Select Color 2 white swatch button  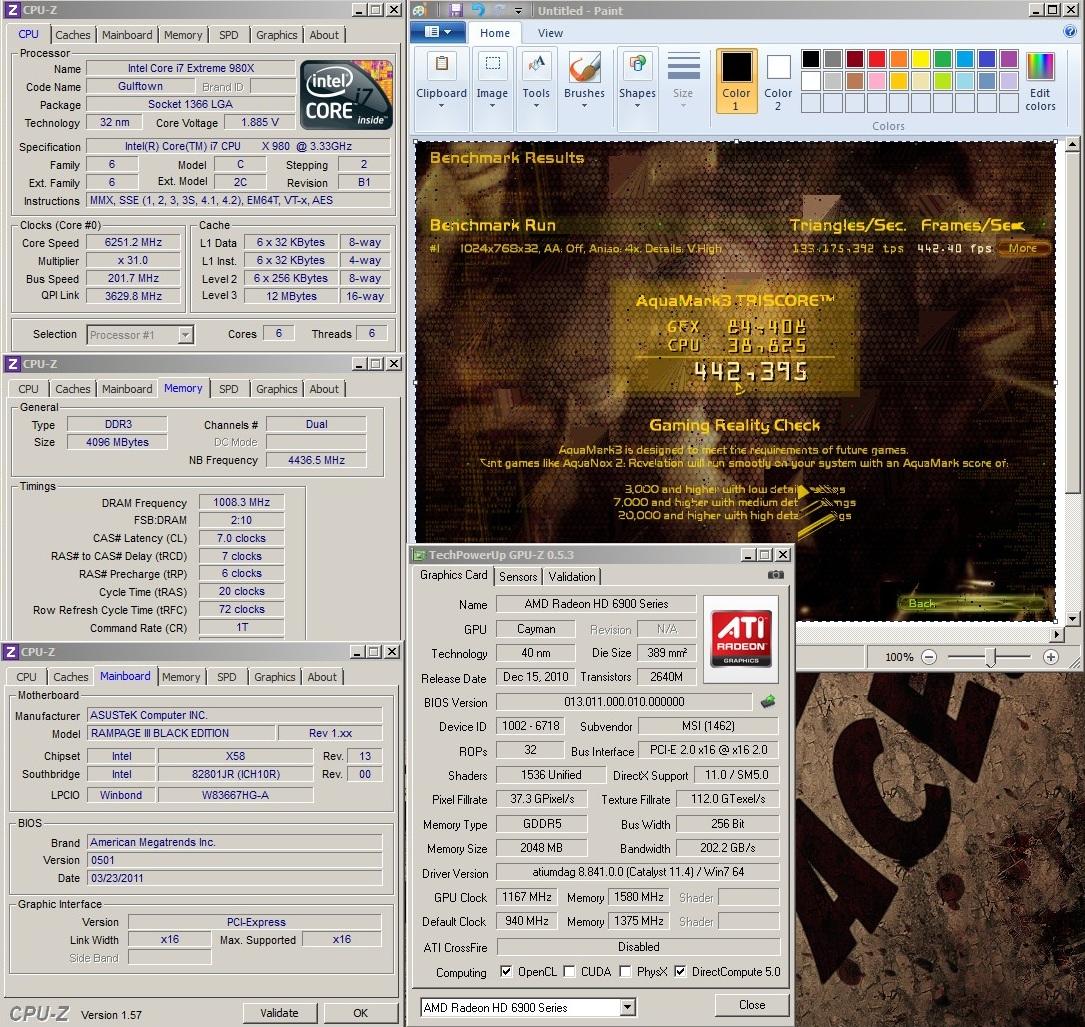778,80
